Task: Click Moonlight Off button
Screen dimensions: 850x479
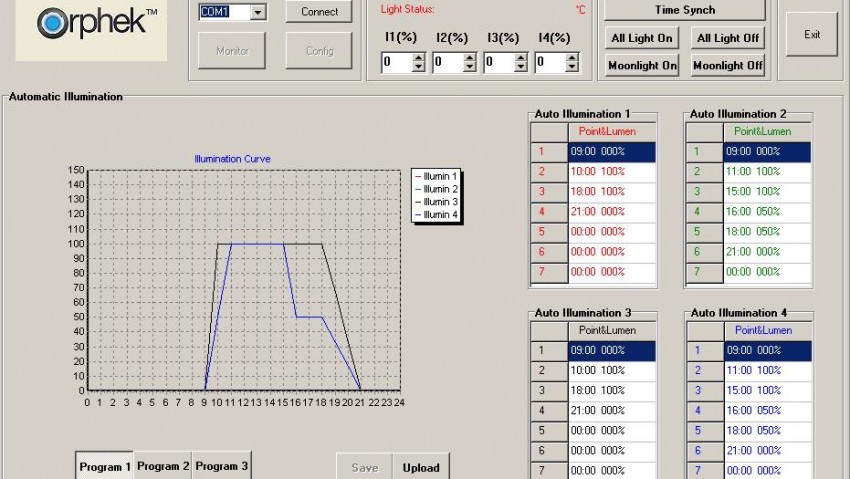Action: click(x=728, y=66)
